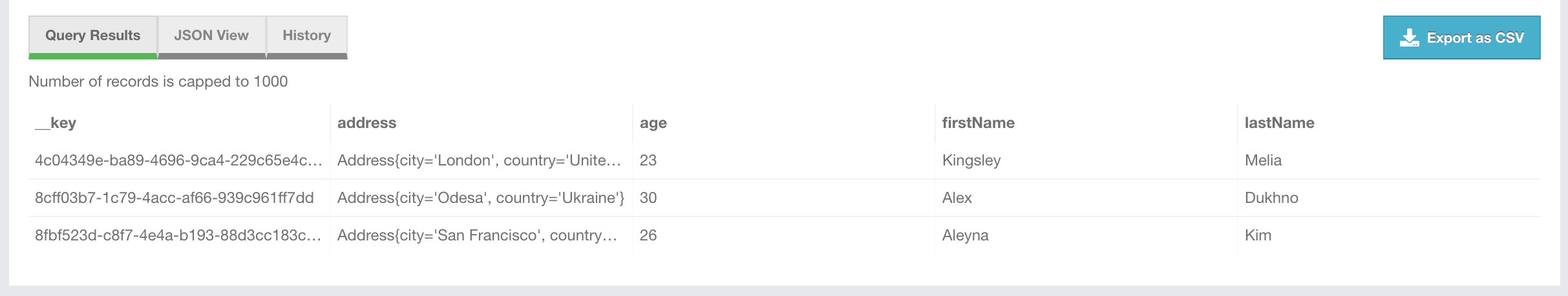The height and width of the screenshot is (296, 1568).
Task: Select the key cell starting with 4c04349e
Action: click(x=178, y=160)
